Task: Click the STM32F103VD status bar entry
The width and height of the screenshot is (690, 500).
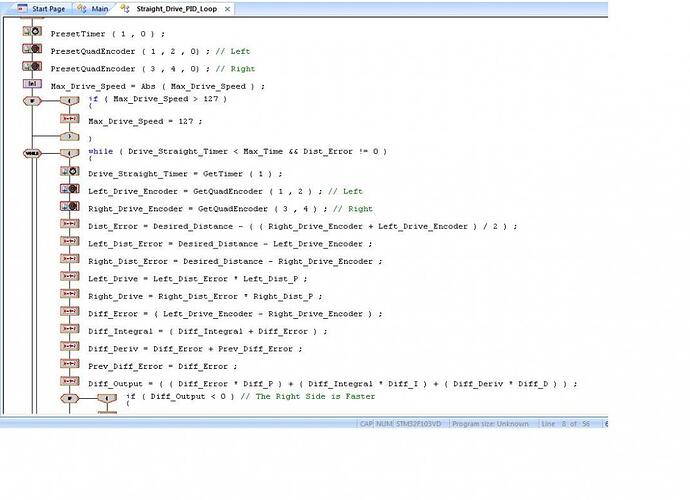Action: 418,424
